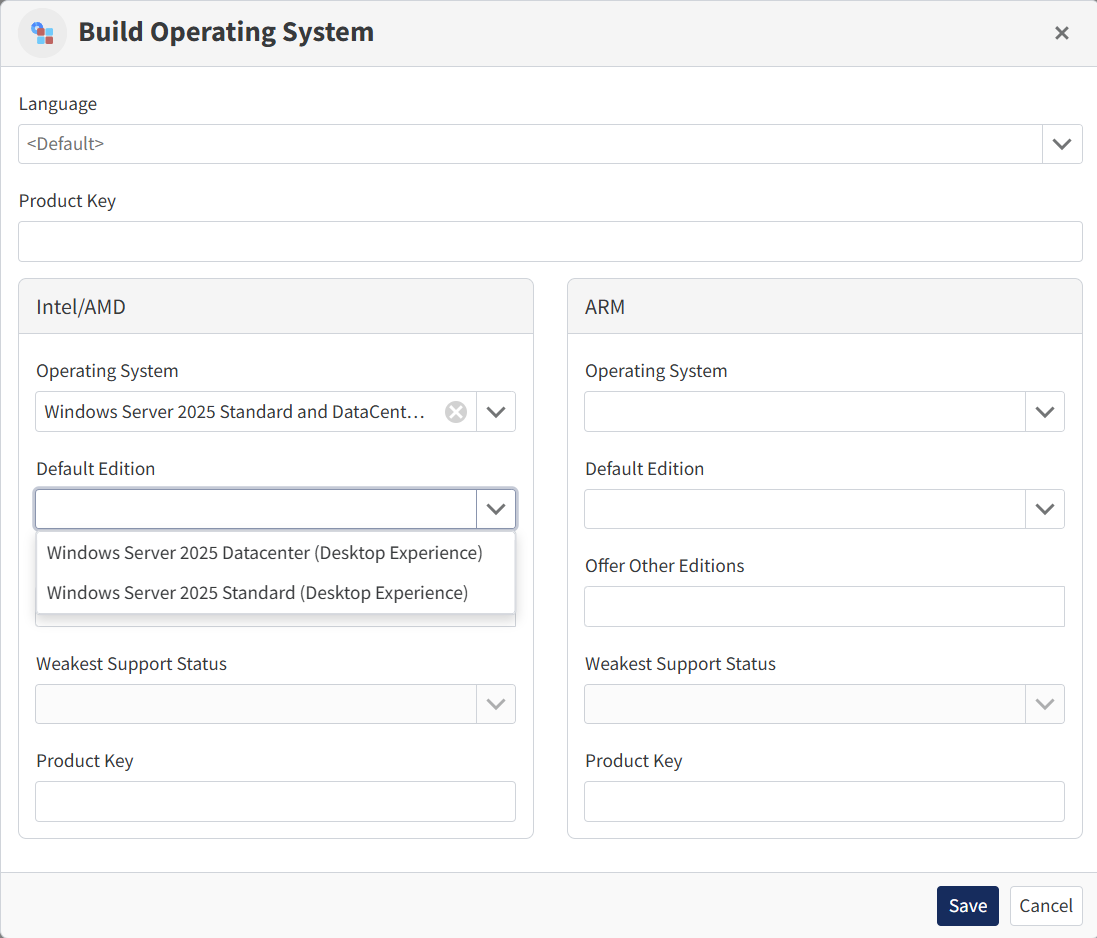Click the Build Operating System header icon
The height and width of the screenshot is (938, 1097).
click(x=42, y=33)
